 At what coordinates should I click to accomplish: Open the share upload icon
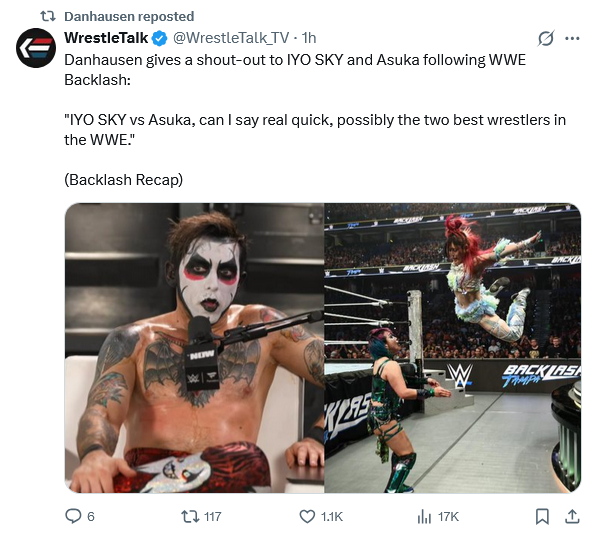[572, 517]
